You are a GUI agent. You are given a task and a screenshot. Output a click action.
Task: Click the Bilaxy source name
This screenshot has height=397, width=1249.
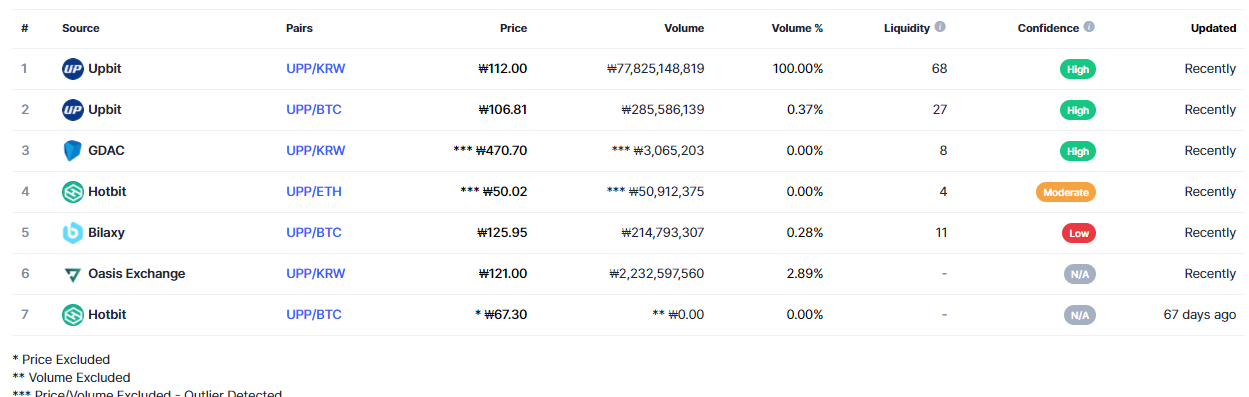click(x=106, y=233)
